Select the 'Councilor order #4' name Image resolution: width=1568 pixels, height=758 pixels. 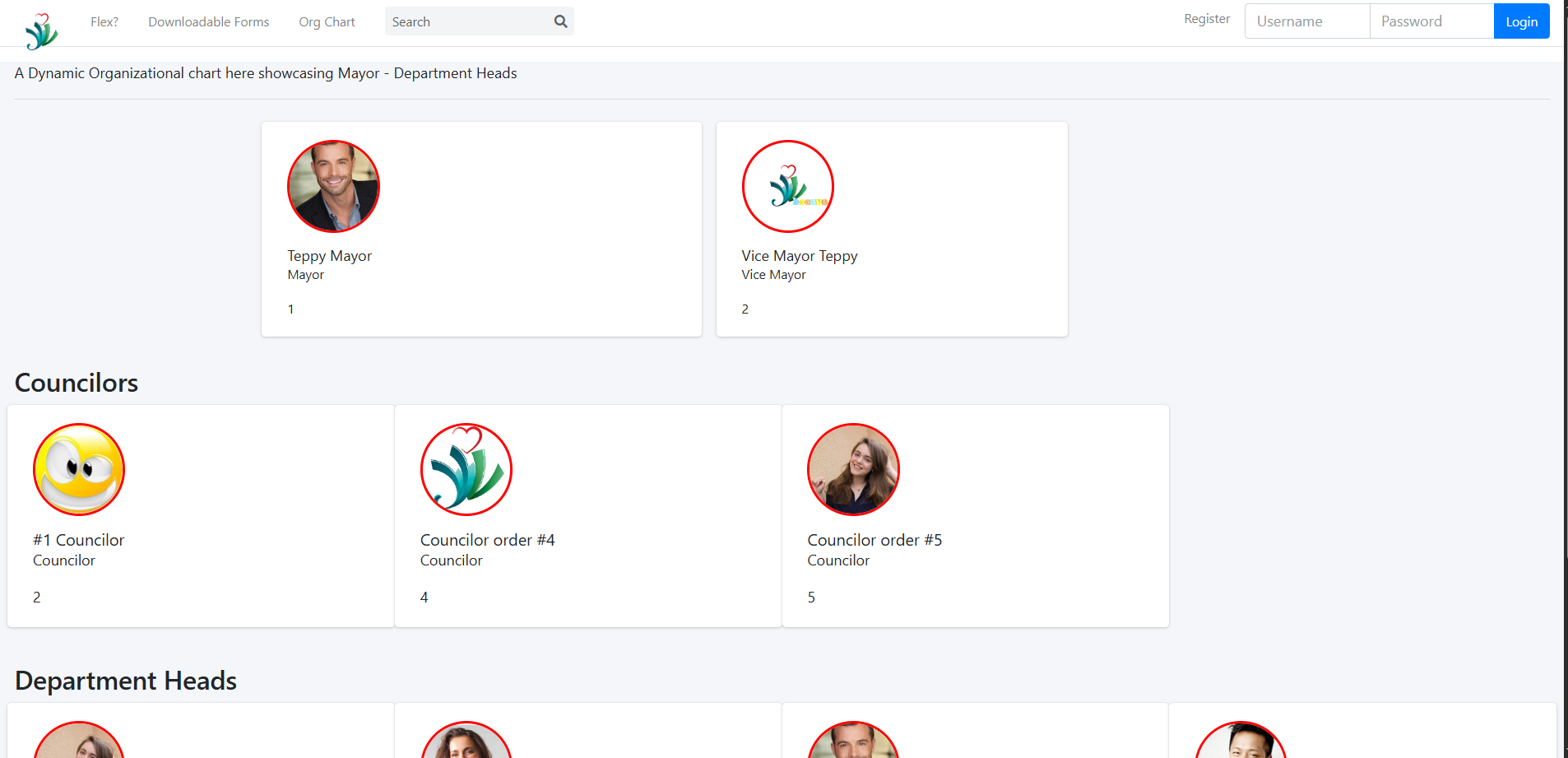[487, 540]
